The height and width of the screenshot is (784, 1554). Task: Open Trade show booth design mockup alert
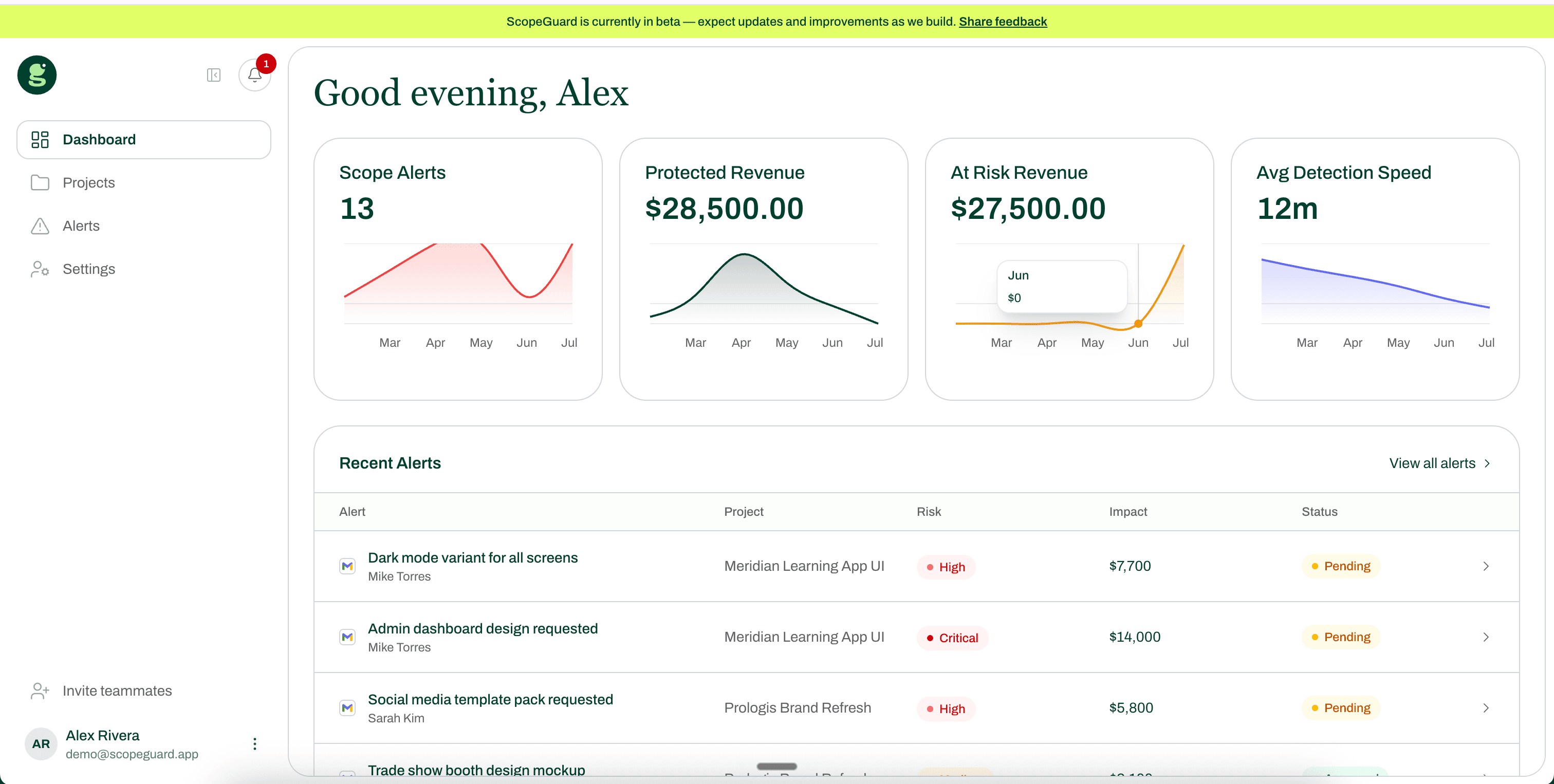476,770
